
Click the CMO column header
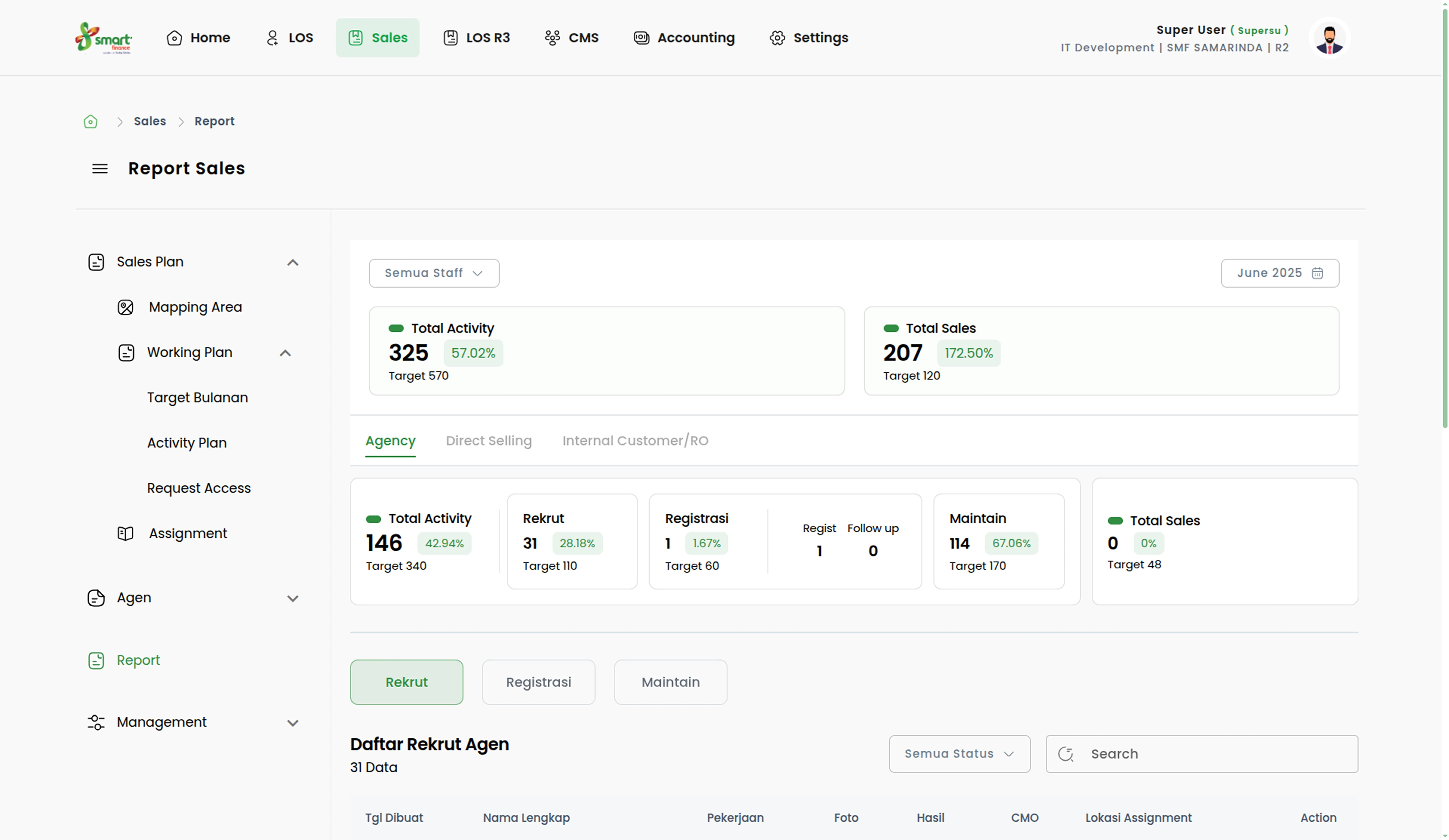pyautogui.click(x=1025, y=818)
